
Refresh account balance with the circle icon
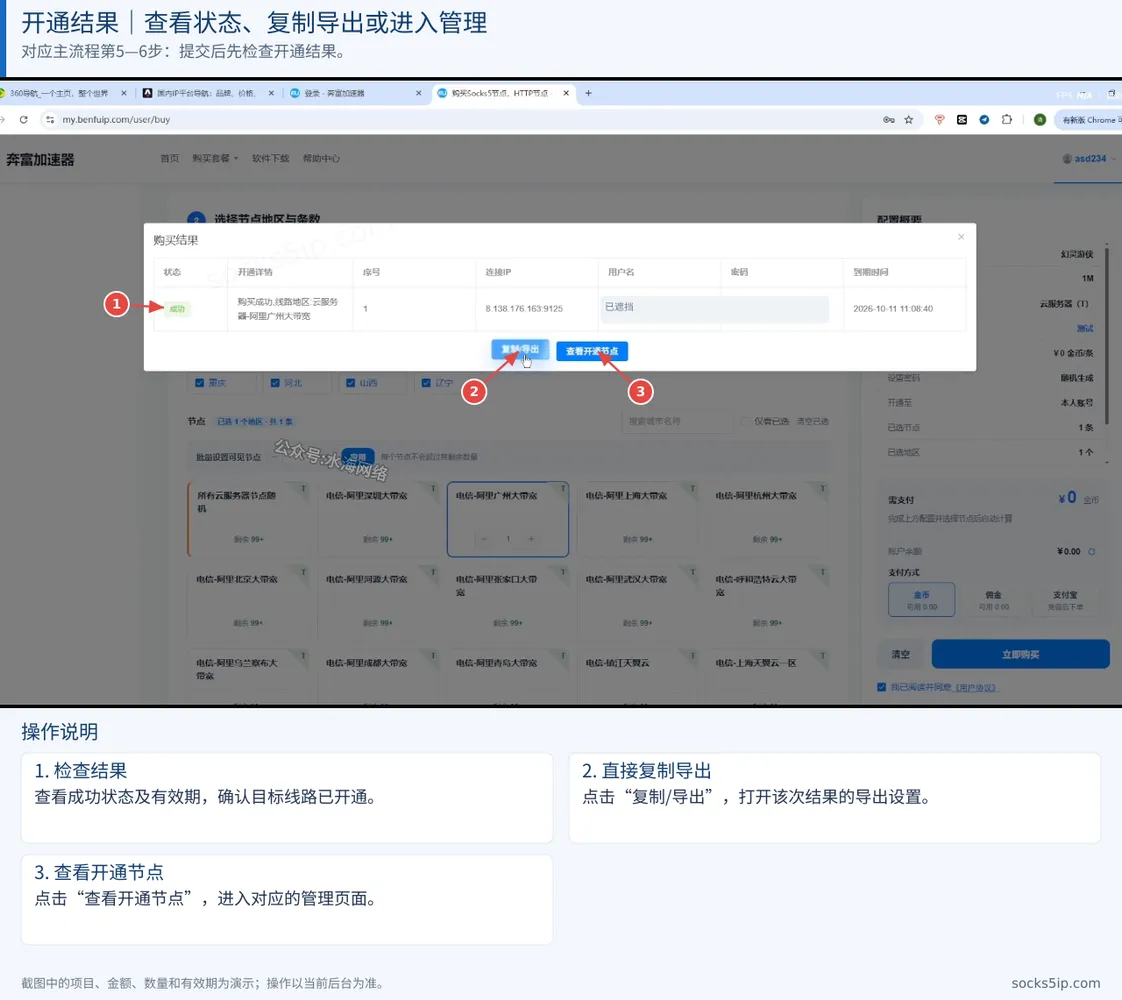(x=1092, y=552)
